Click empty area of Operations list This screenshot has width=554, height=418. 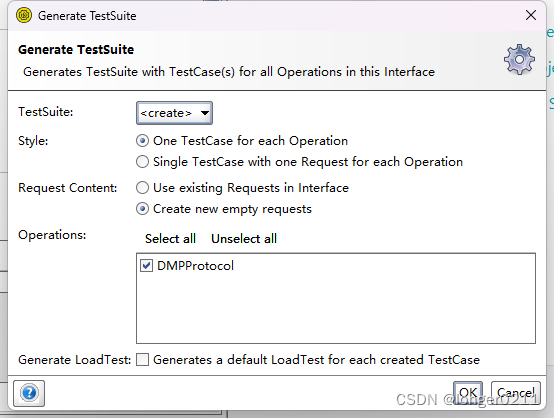(336, 311)
